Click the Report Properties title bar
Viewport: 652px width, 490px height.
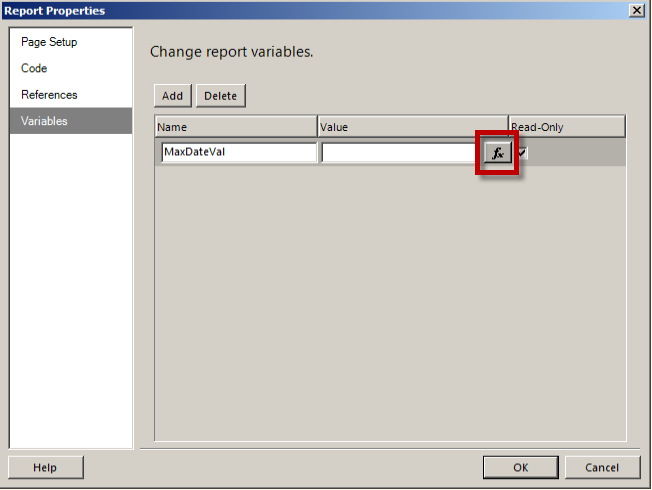coord(300,10)
